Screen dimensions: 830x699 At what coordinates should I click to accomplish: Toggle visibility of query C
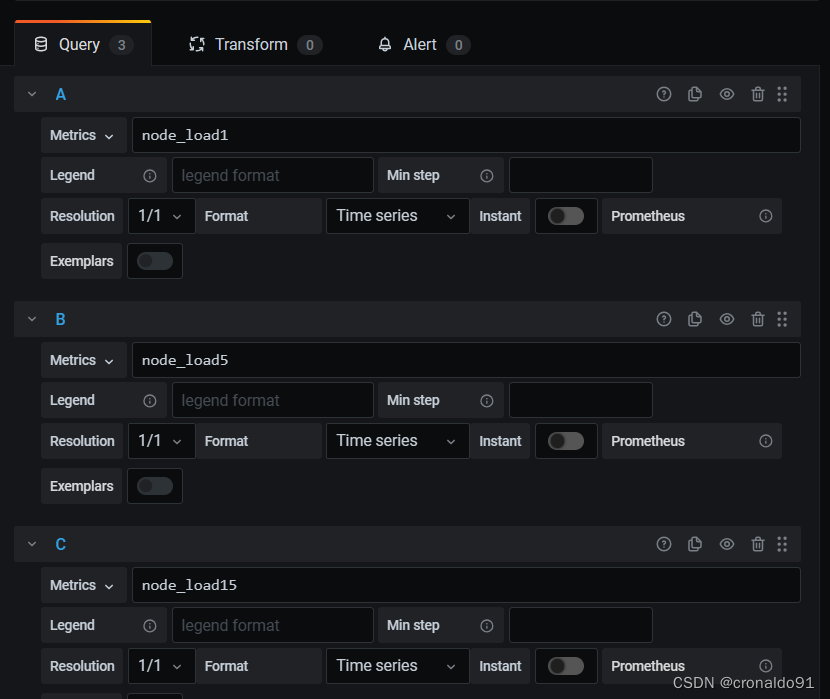727,544
